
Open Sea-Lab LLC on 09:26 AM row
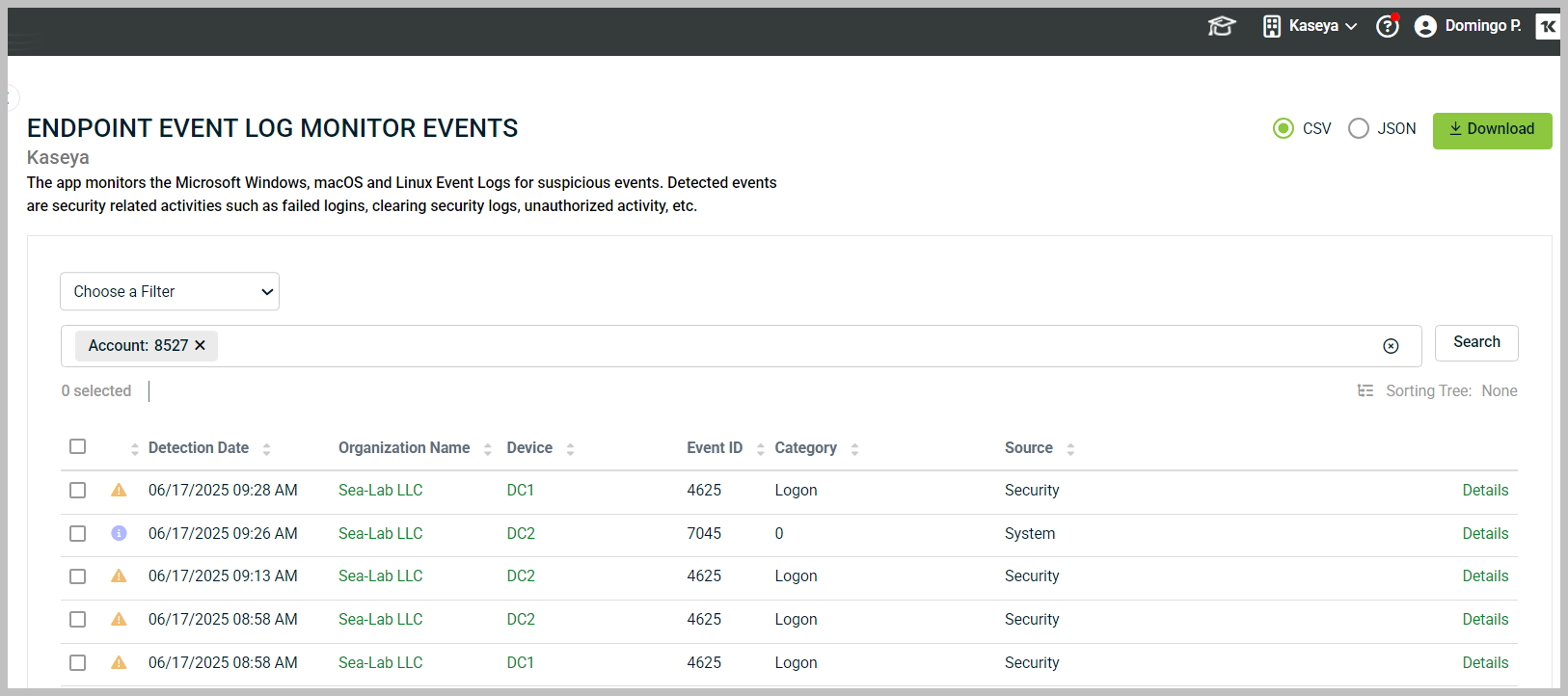click(381, 533)
